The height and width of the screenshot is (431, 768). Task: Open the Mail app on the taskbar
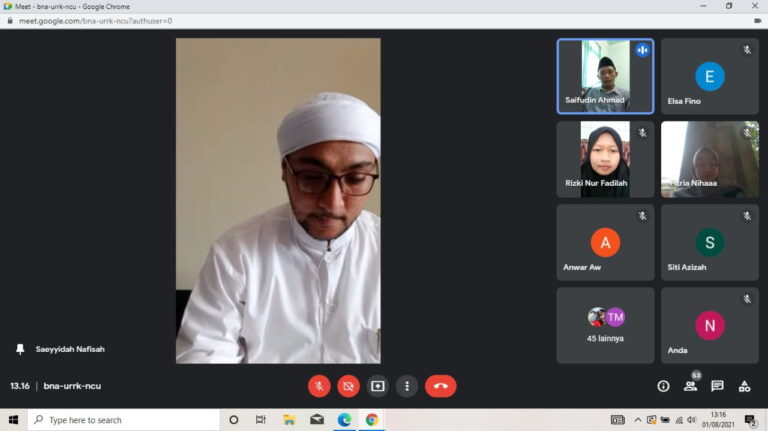tap(317, 420)
